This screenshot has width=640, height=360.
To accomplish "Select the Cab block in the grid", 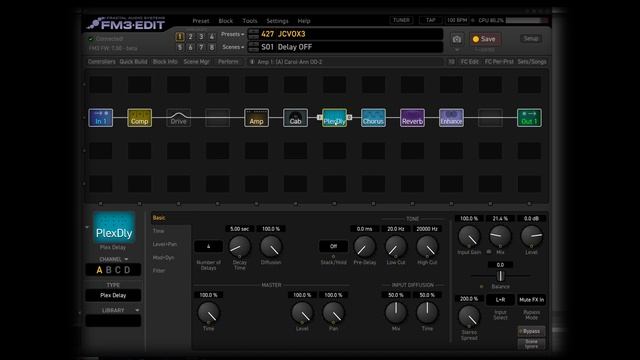I will click(x=296, y=118).
